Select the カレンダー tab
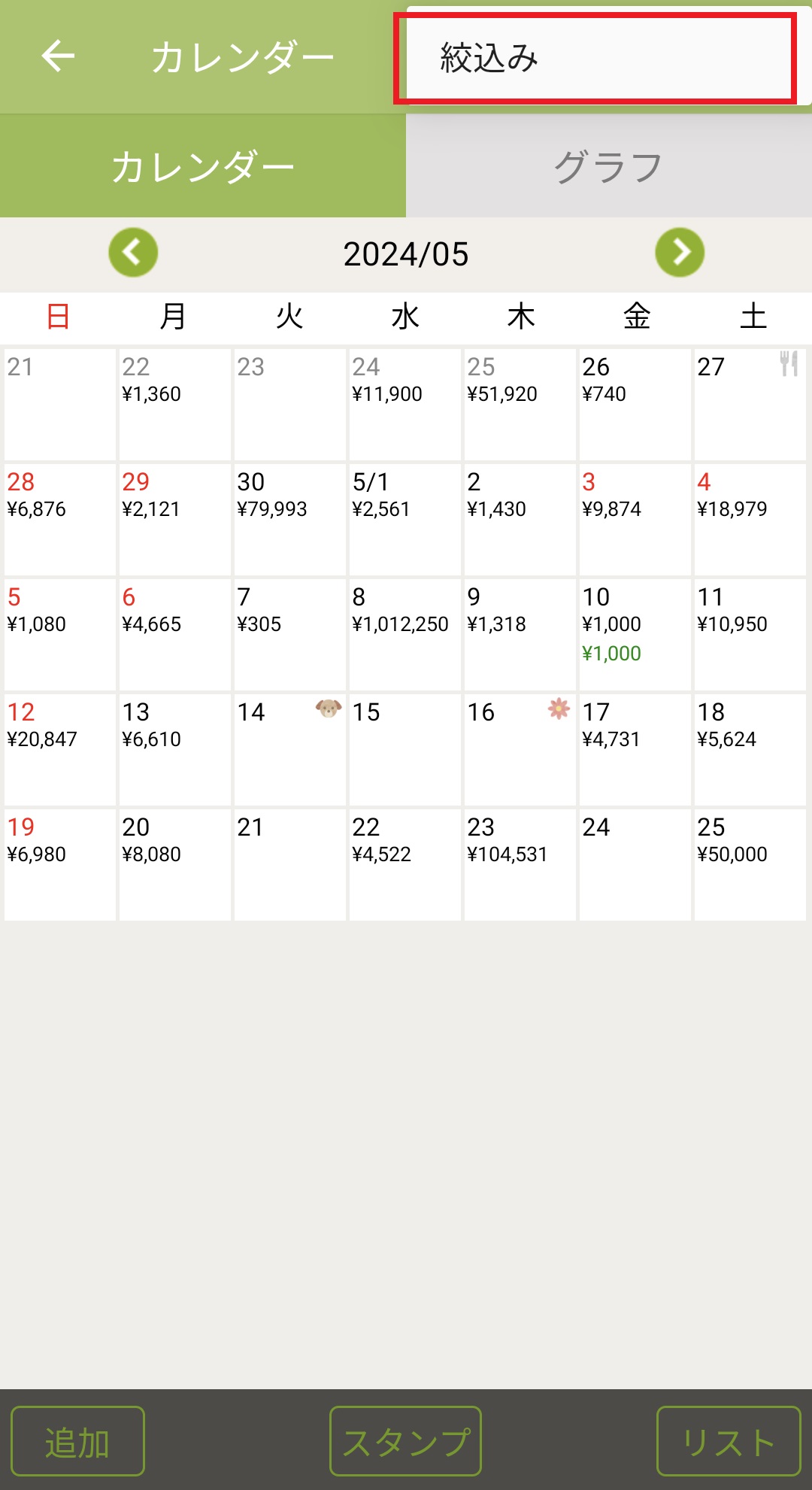The width and height of the screenshot is (812, 1490). [202, 166]
